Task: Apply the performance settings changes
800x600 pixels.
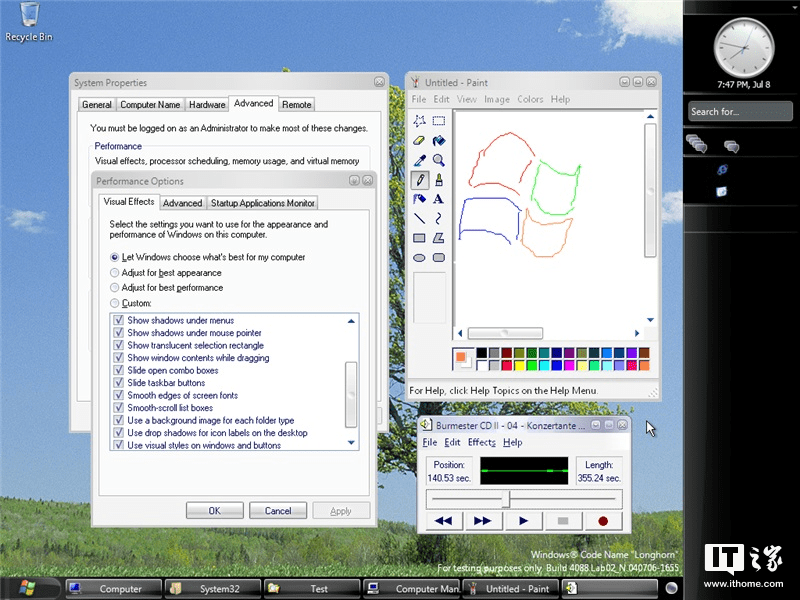Action: tap(341, 510)
